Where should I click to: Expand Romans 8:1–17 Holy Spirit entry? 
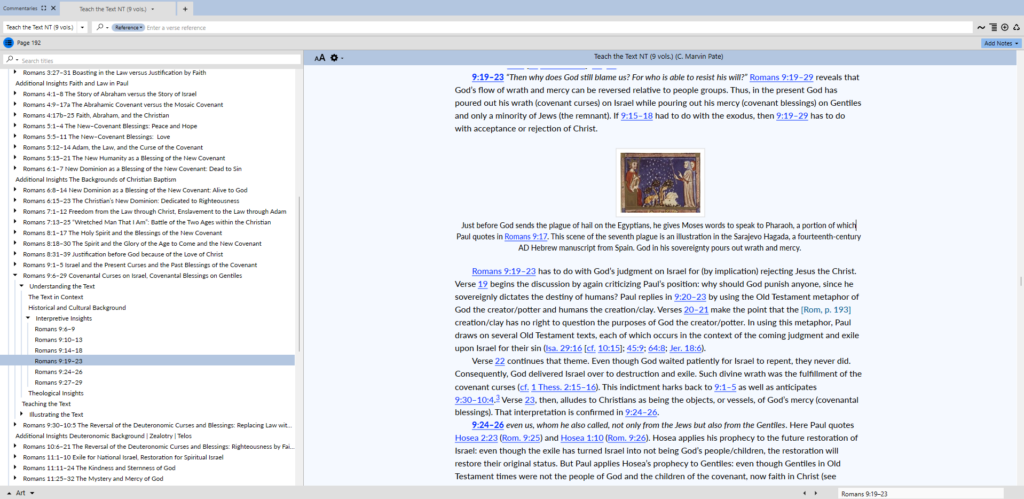click(16, 233)
